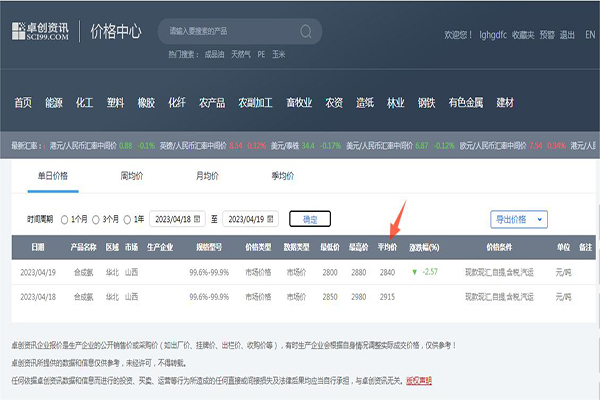Click the end date field 2023/04/19
Image resolution: width=600 pixels, height=400 pixels.
(243, 218)
